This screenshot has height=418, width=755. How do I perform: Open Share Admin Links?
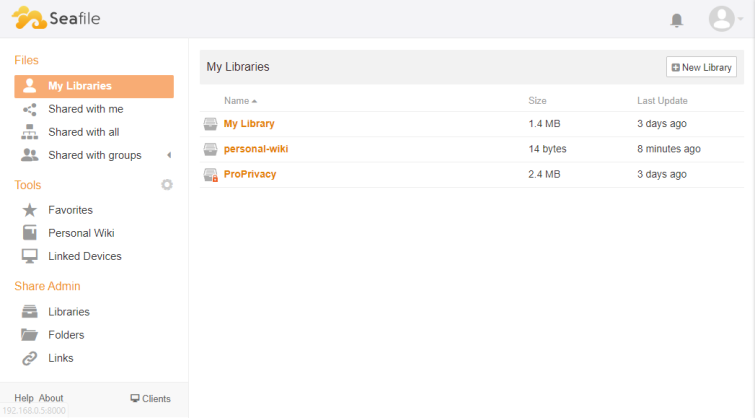(x=61, y=358)
